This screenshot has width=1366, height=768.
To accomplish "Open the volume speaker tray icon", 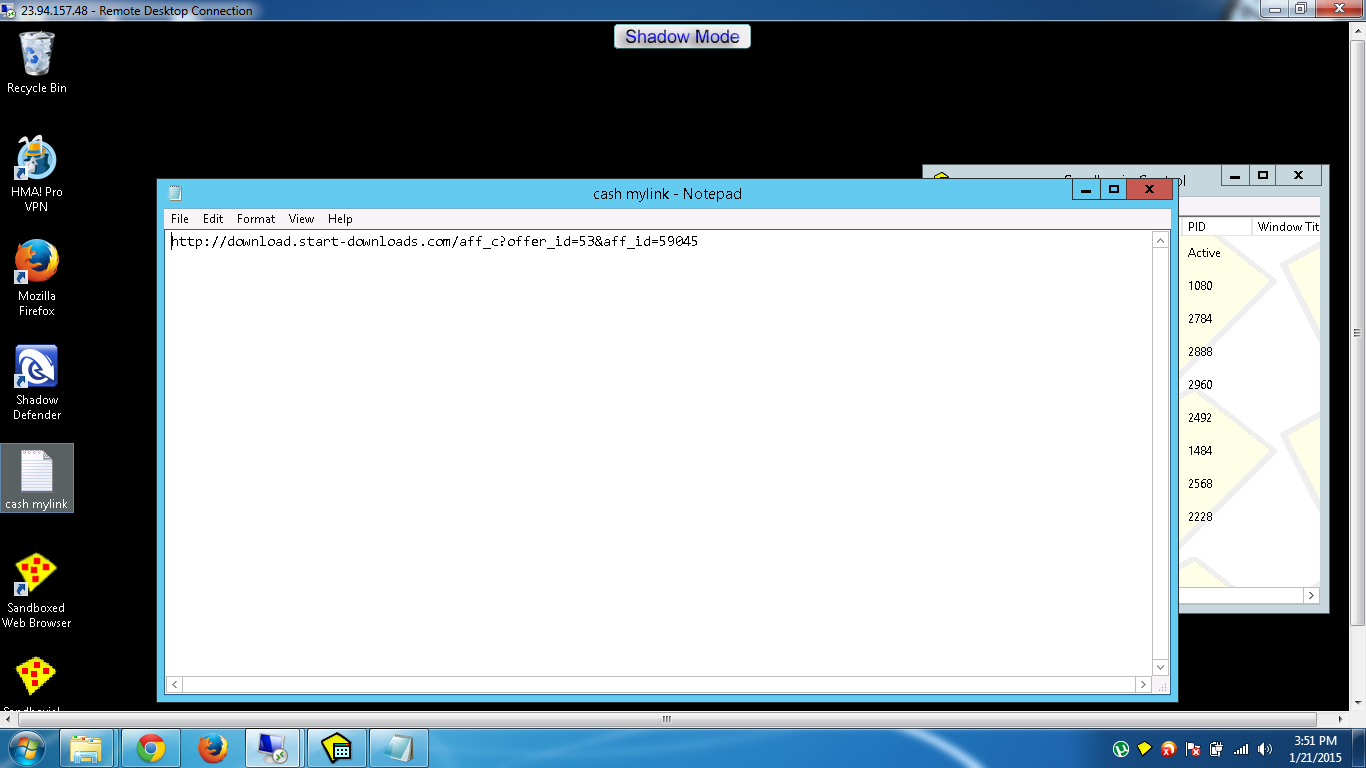I will coord(1267,749).
